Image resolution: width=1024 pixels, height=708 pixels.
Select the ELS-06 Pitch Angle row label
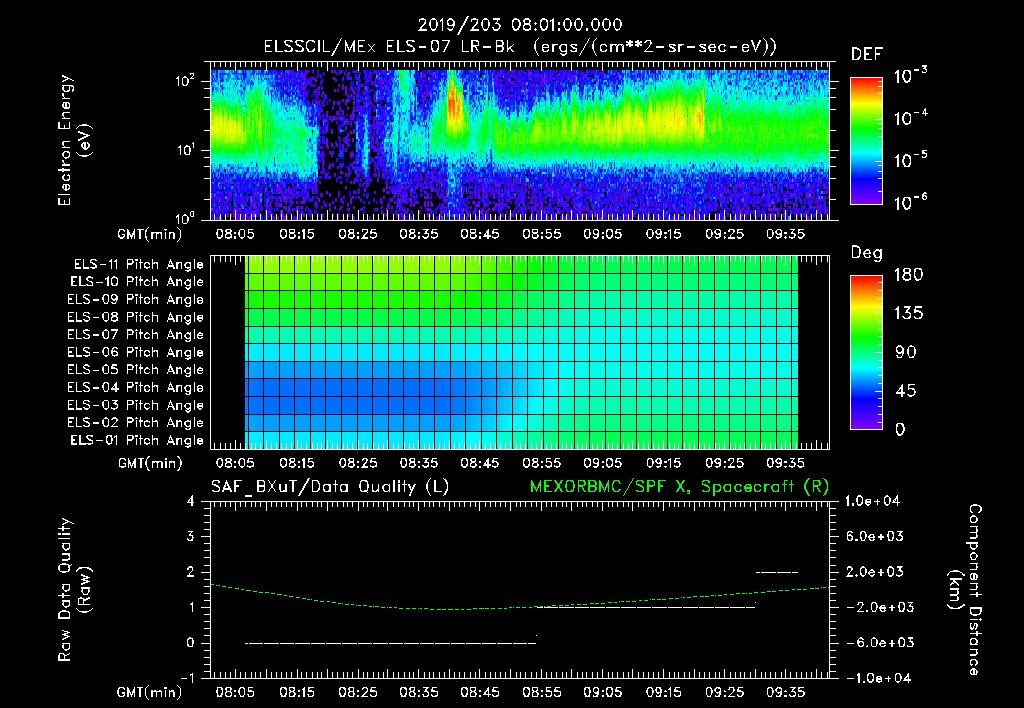(136, 352)
